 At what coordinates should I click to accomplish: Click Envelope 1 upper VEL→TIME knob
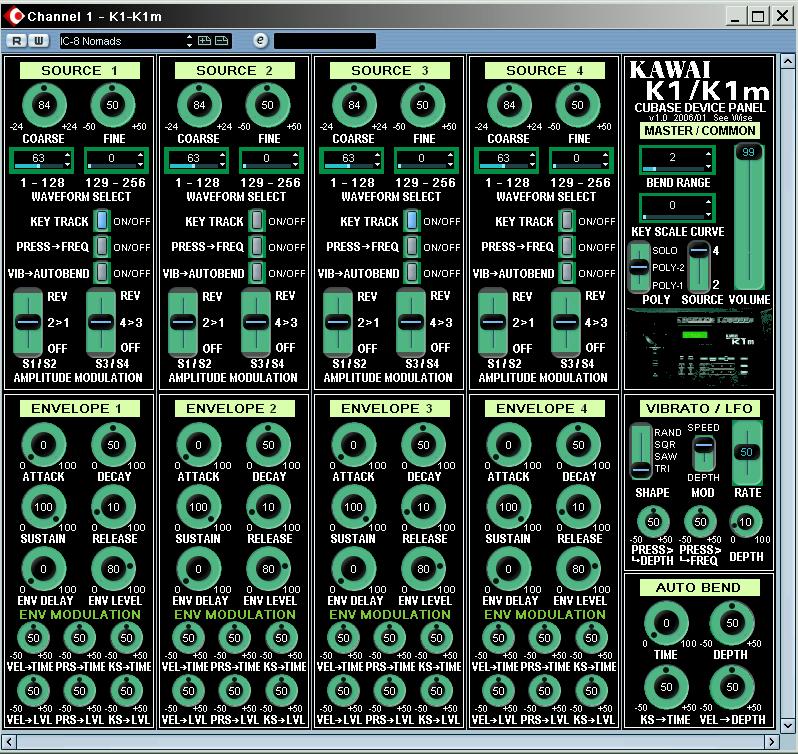pyautogui.click(x=33, y=637)
